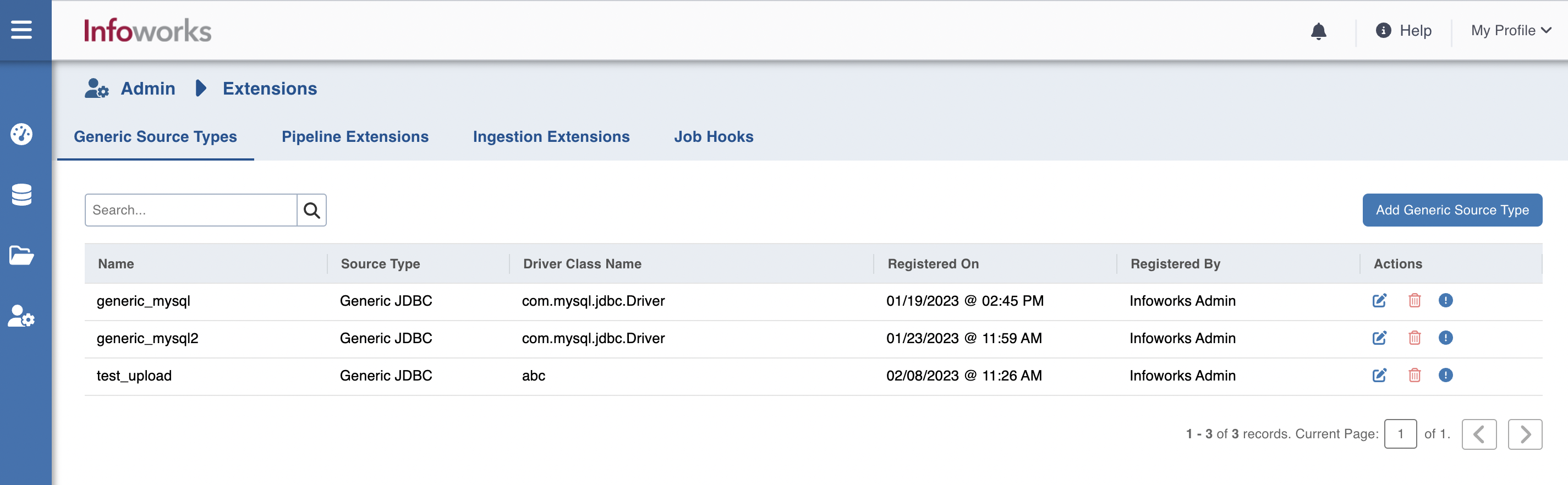Viewport: 1568px width, 485px height.
Task: Delete the generic_mysql2 source type
Action: [1415, 338]
